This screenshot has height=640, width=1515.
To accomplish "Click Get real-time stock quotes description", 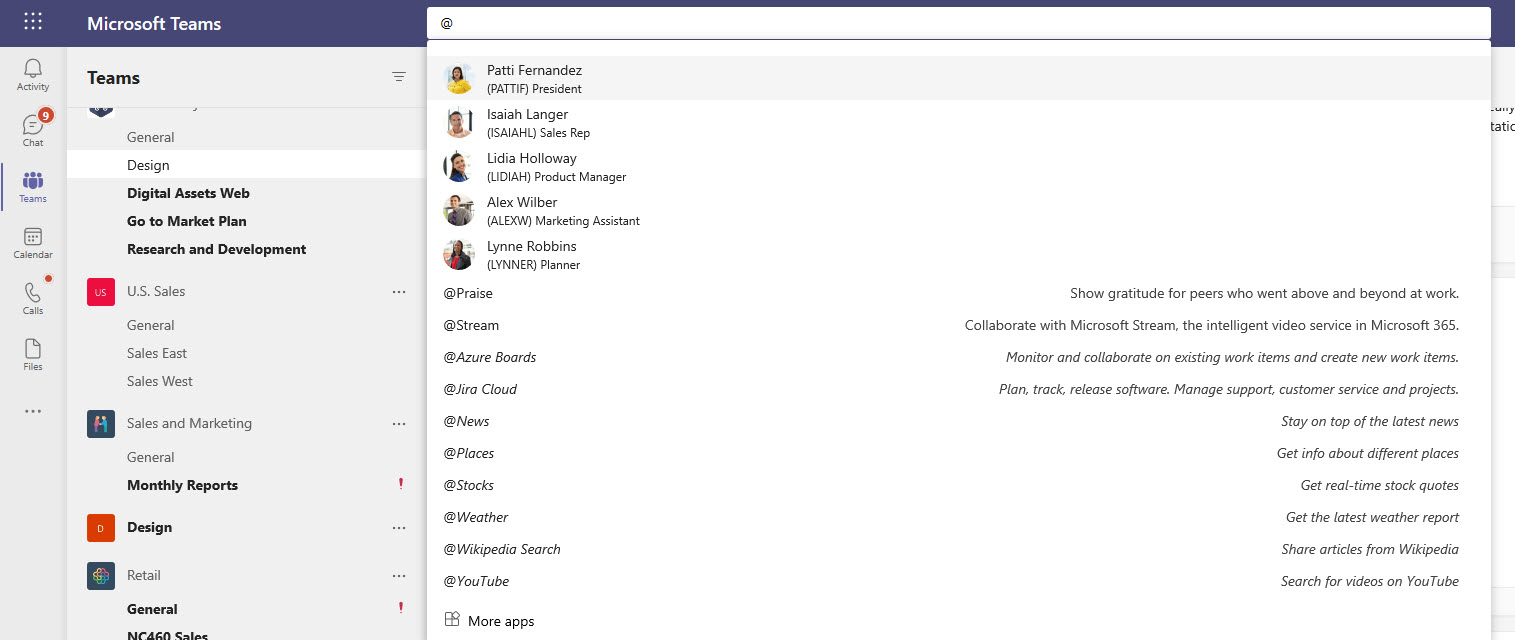I will point(1380,485).
